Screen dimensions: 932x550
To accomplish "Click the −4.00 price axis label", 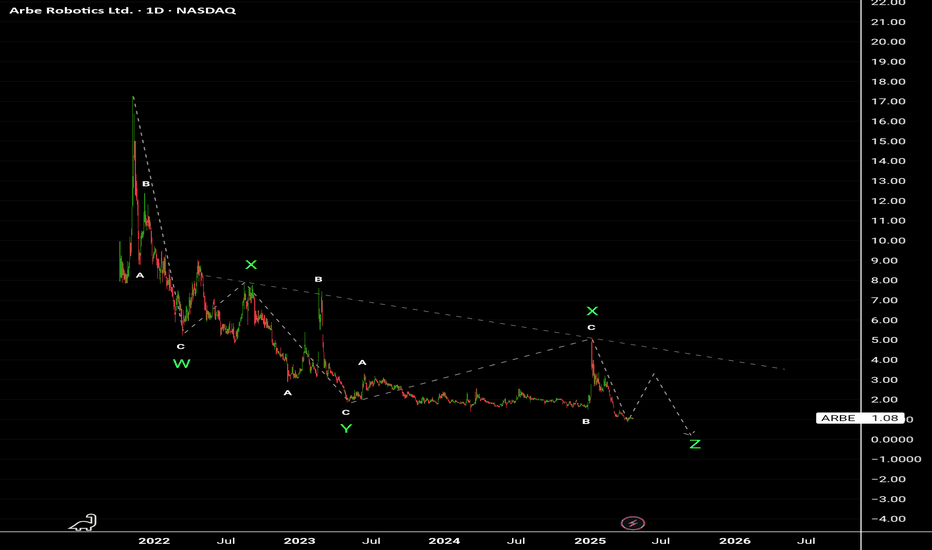I will 888,519.
